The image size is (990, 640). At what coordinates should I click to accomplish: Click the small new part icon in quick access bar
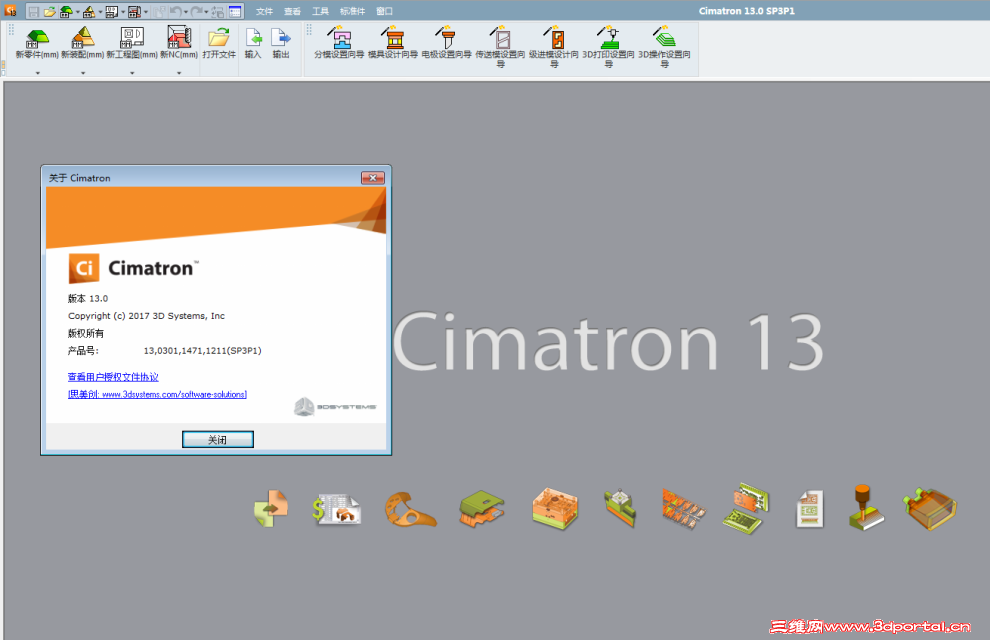[66, 11]
